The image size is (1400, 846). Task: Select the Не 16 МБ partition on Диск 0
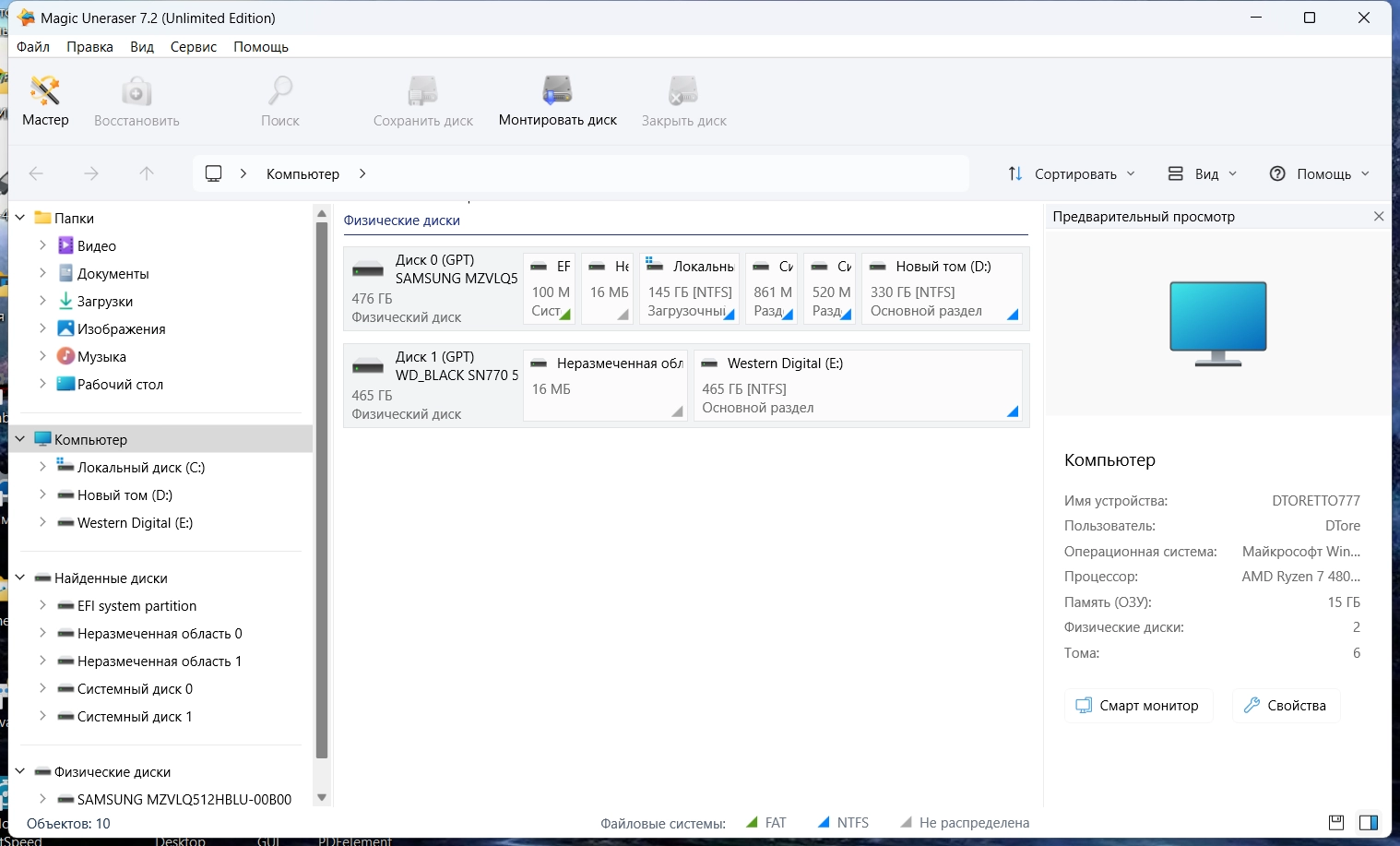point(608,289)
